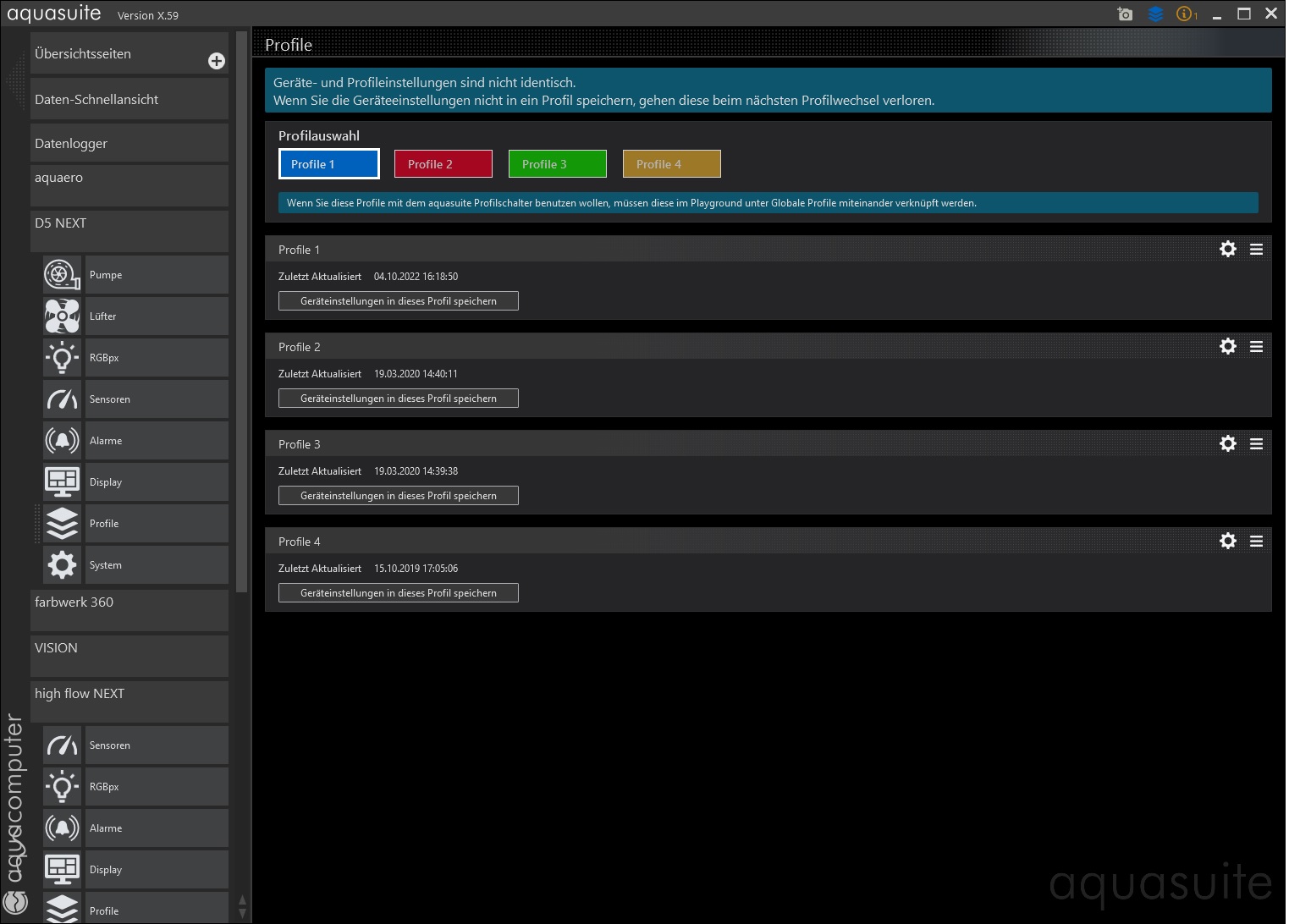
Task: Open the orange info notification icon
Action: coord(1187,14)
